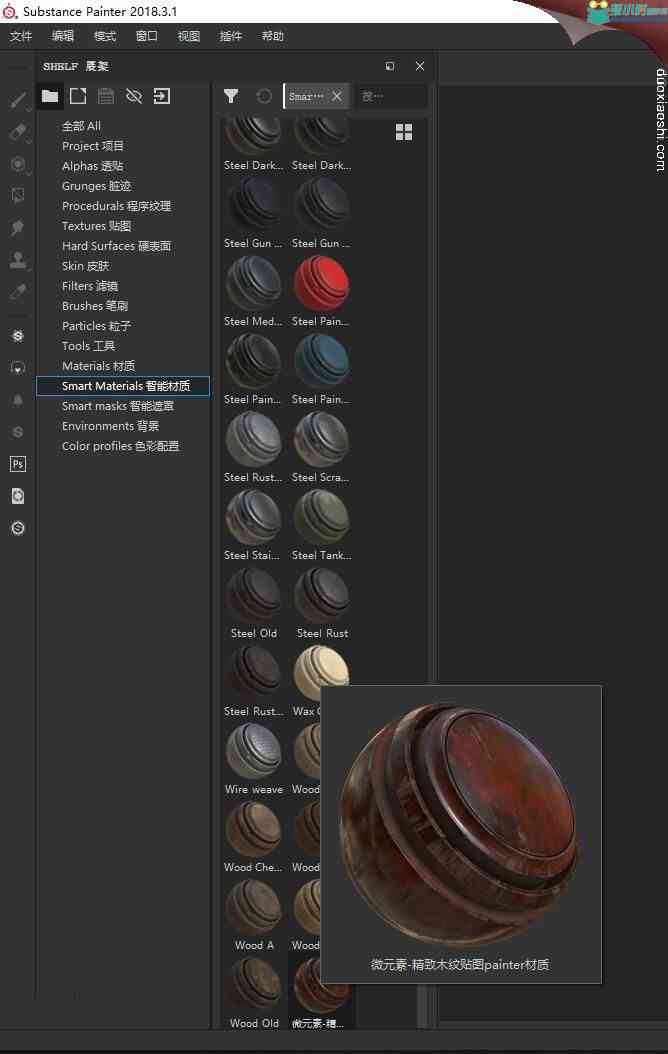Image resolution: width=668 pixels, height=1054 pixels.
Task: Open the shelf filter funnel icon
Action: (x=231, y=96)
